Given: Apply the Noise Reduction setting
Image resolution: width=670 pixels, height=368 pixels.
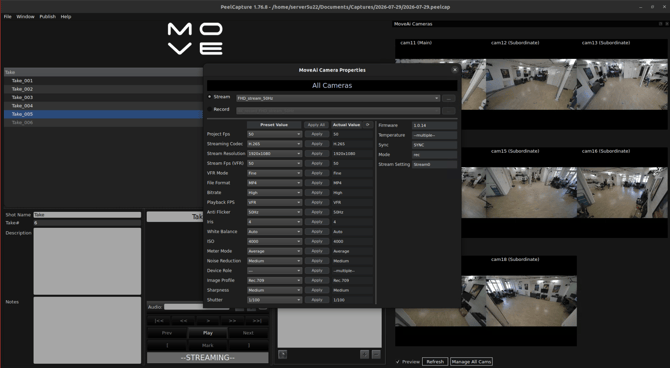Looking at the screenshot, I should pyautogui.click(x=317, y=261).
